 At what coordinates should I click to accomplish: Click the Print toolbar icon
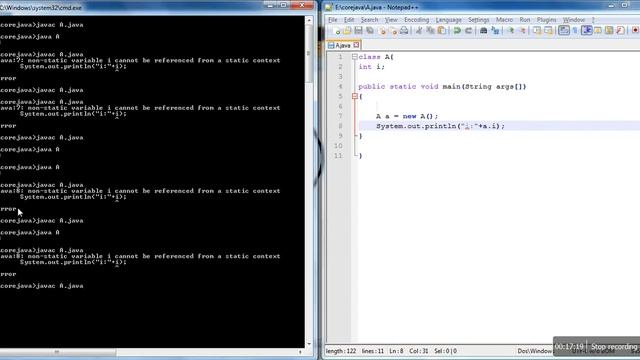click(404, 31)
